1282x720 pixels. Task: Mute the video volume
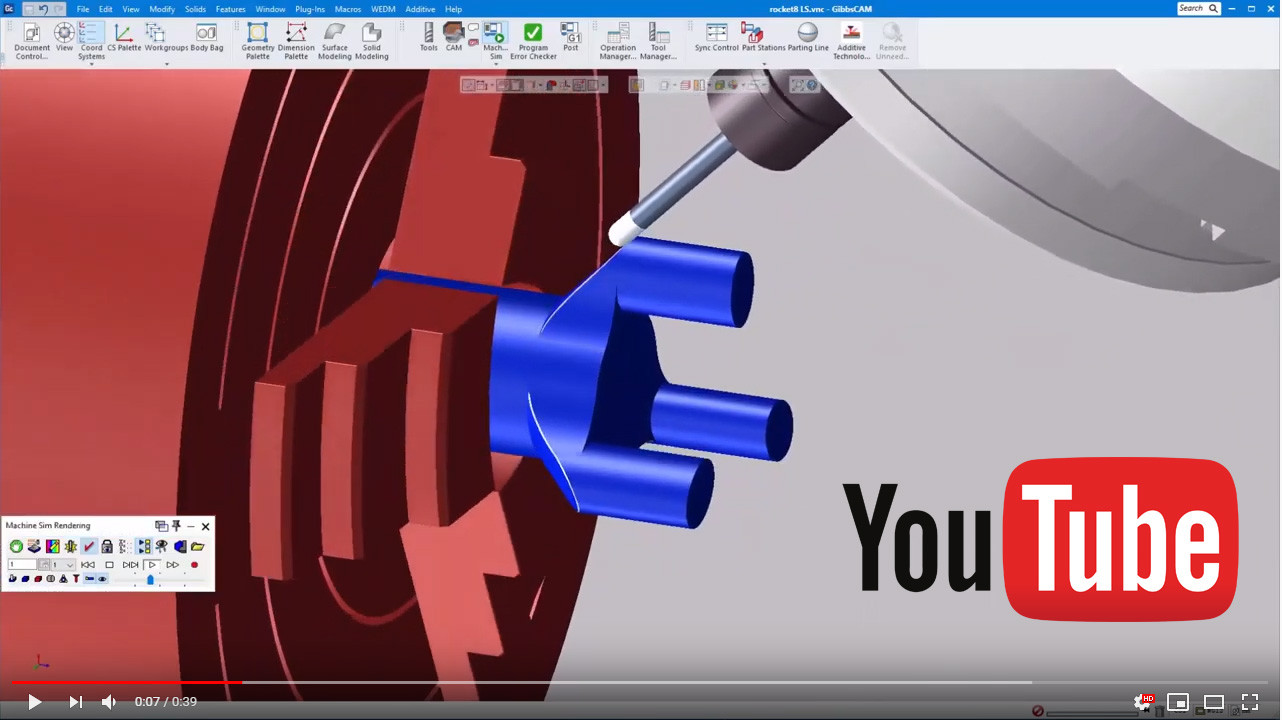[109, 702]
